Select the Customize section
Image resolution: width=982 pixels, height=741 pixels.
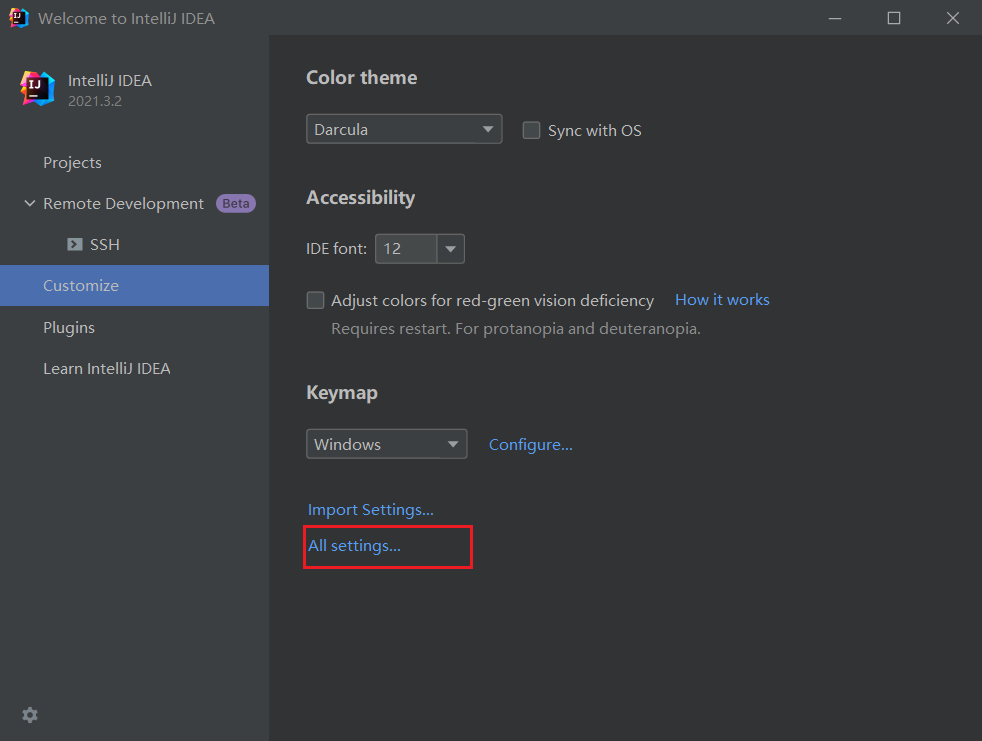134,286
